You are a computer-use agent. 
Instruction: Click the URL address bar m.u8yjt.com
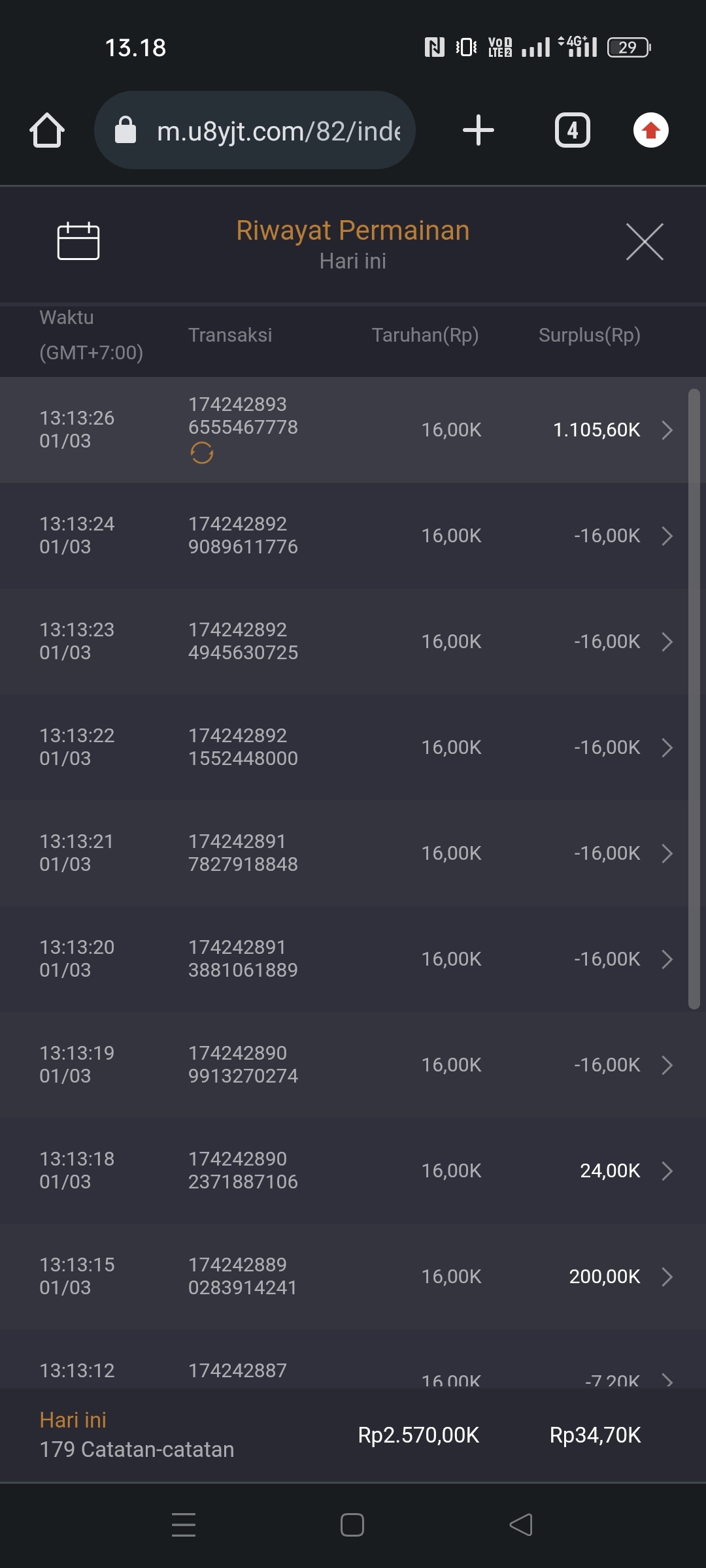point(278,131)
